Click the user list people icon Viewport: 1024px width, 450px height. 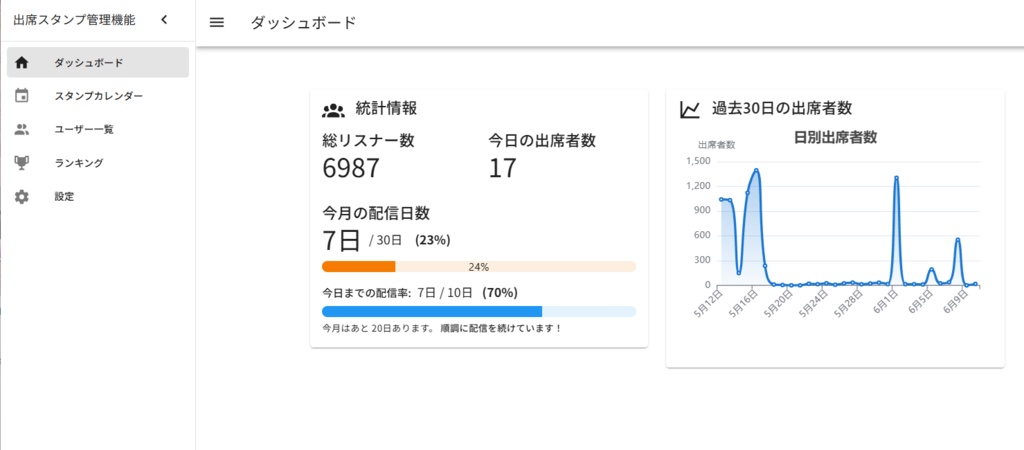22,129
